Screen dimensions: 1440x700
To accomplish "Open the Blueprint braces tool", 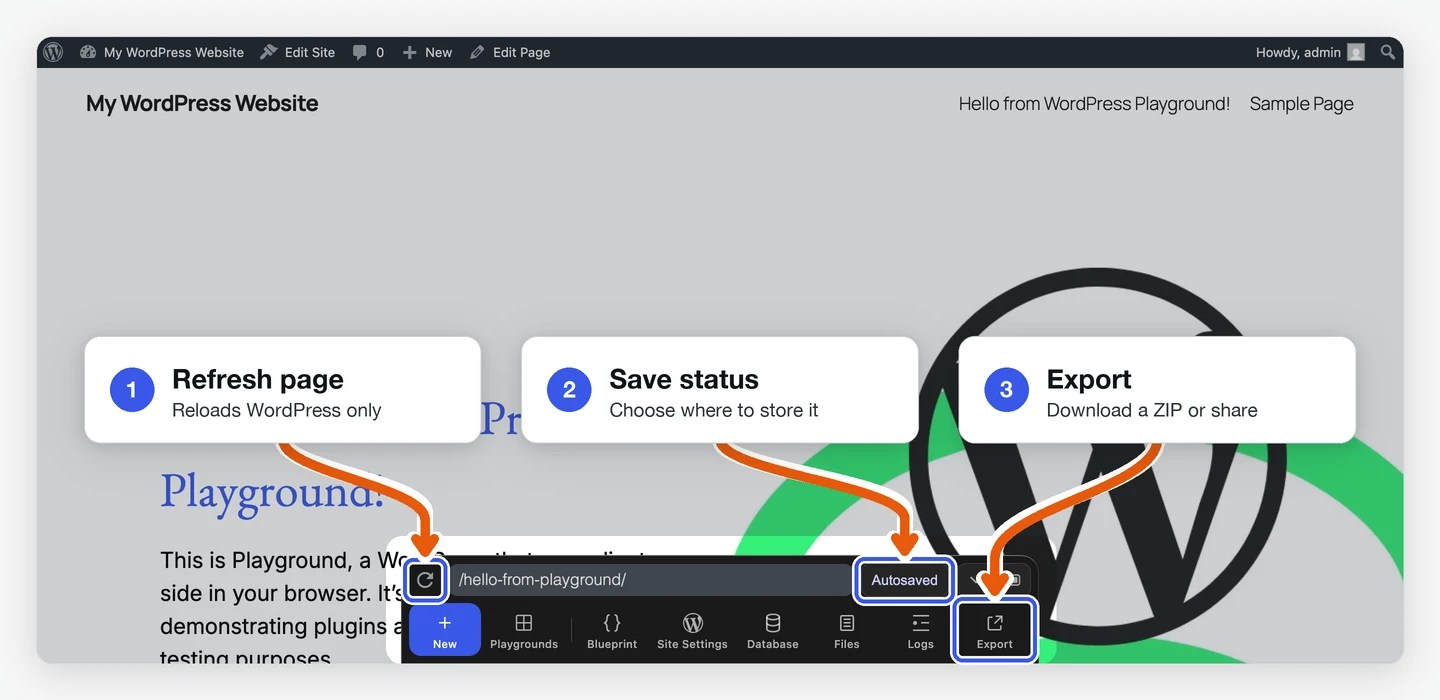I will pos(612,632).
